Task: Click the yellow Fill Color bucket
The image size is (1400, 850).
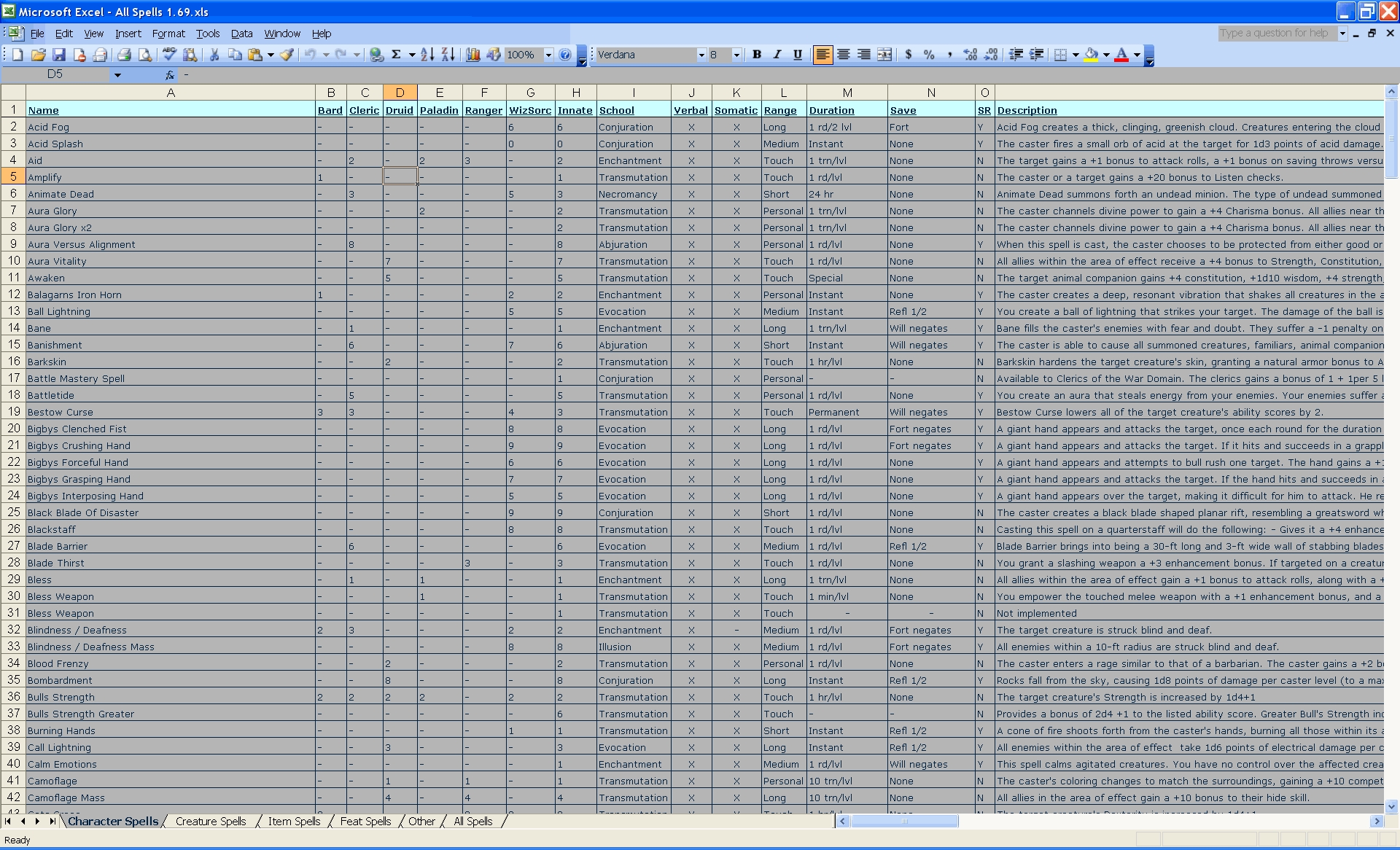Action: click(x=1092, y=55)
